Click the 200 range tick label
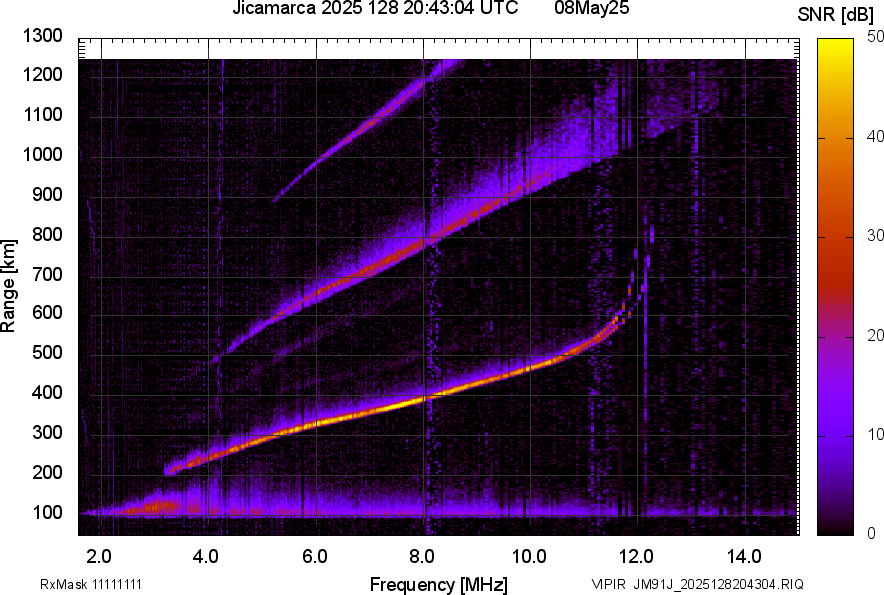This screenshot has width=884, height=595. [x=47, y=472]
